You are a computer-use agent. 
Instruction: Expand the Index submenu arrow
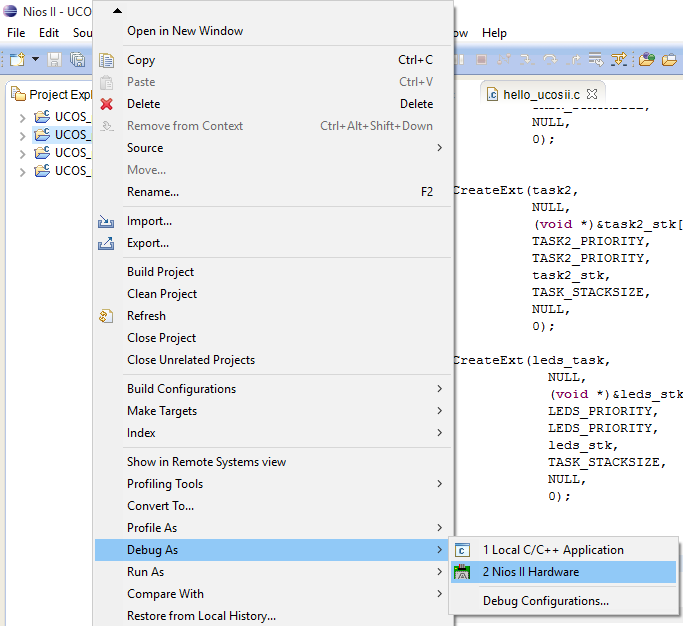click(440, 433)
